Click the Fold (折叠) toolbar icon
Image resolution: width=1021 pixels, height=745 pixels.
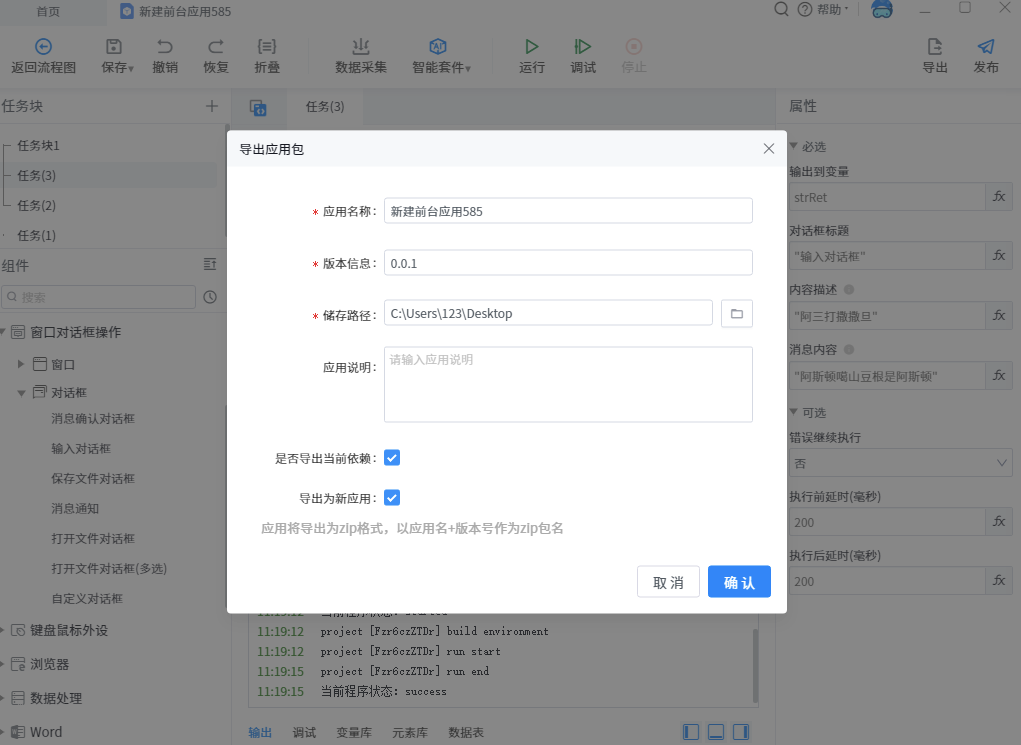tap(267, 47)
